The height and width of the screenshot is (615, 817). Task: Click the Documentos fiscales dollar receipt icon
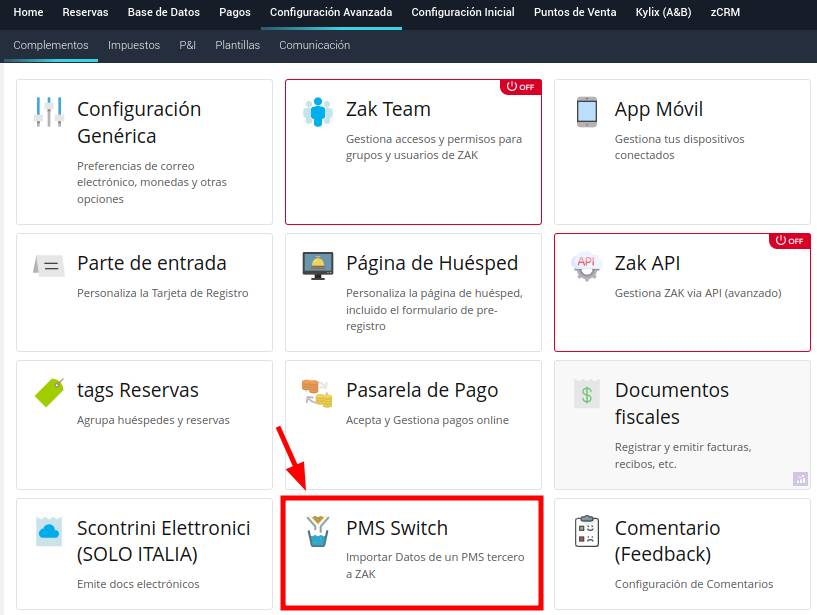[x=587, y=393]
